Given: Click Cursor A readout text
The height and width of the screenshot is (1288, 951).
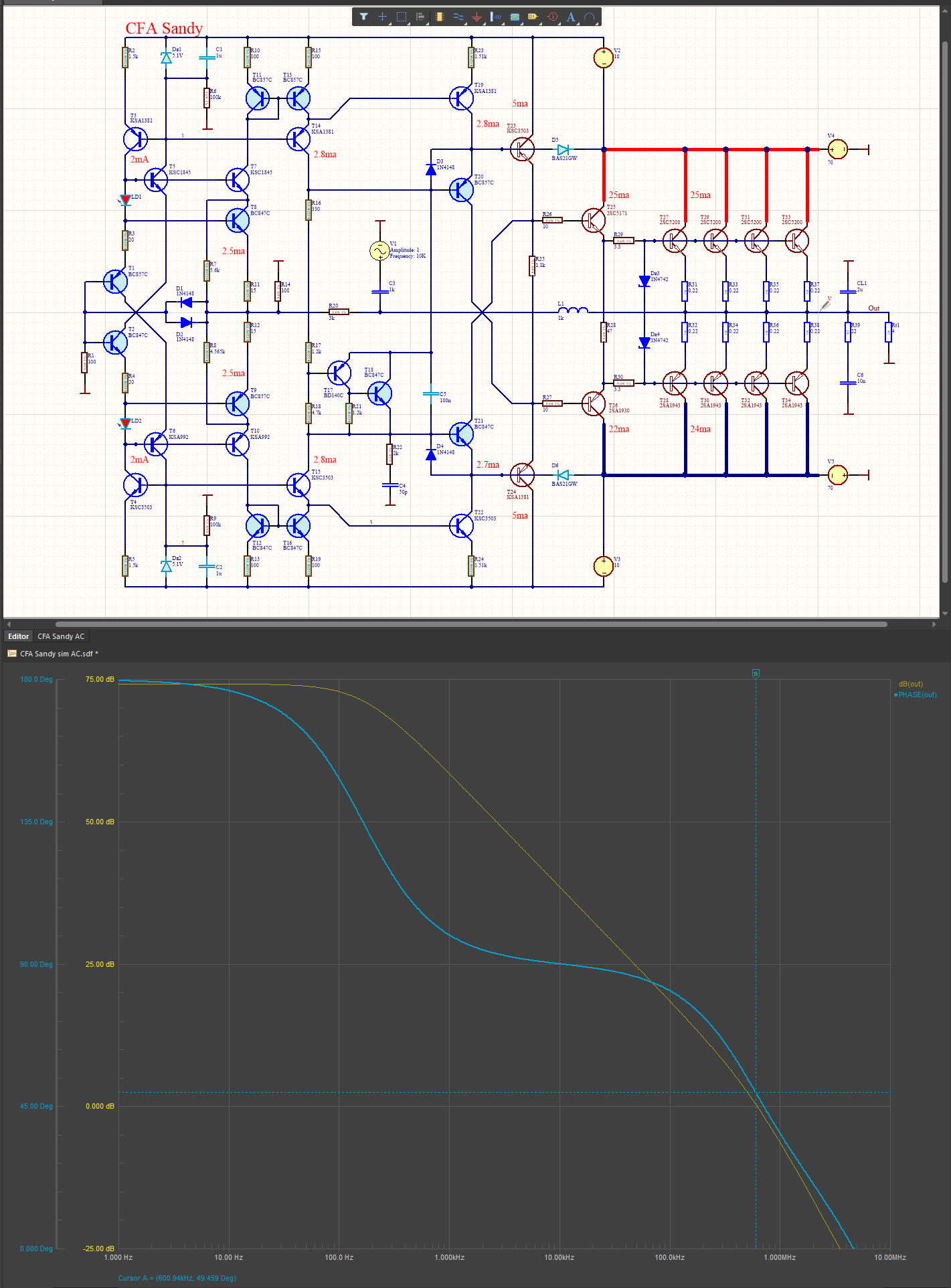Looking at the screenshot, I should (x=177, y=1278).
